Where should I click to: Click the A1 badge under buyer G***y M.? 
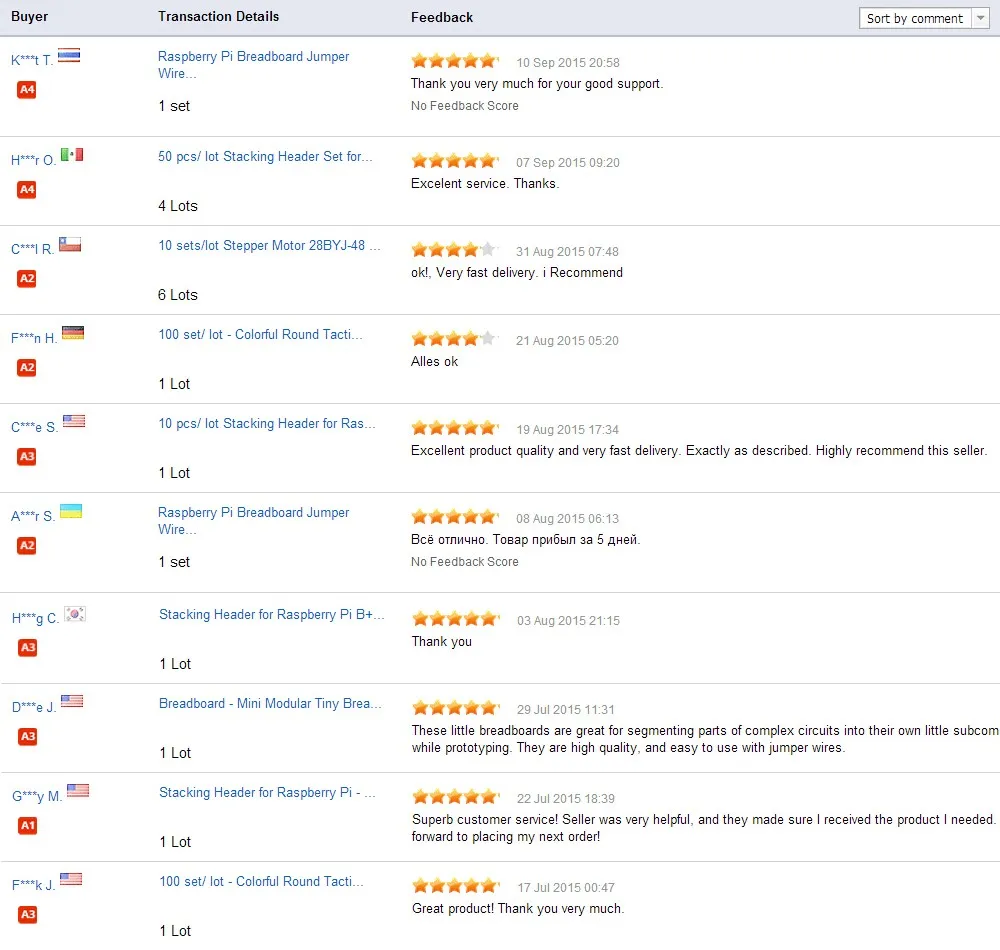pyautogui.click(x=27, y=826)
